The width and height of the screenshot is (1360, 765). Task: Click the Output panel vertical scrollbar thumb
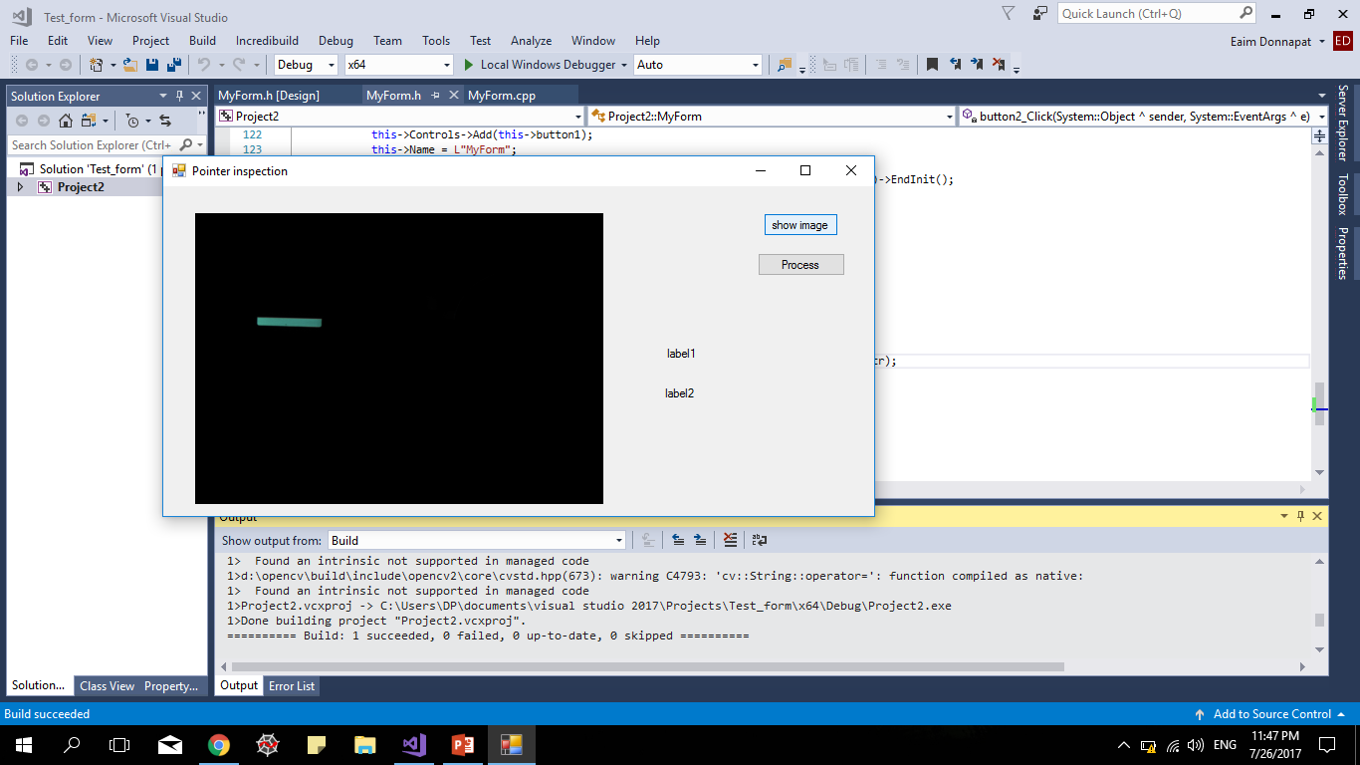(1319, 620)
